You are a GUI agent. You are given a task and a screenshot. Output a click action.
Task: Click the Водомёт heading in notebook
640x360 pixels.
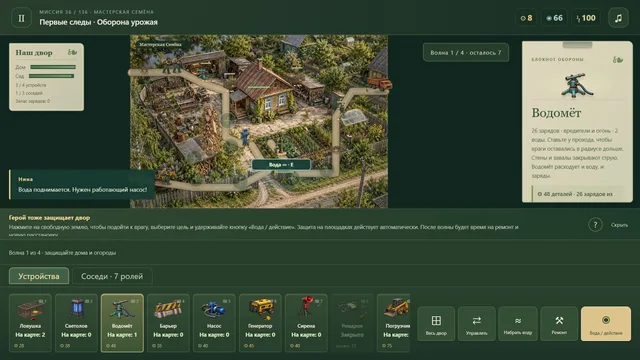[x=556, y=113]
